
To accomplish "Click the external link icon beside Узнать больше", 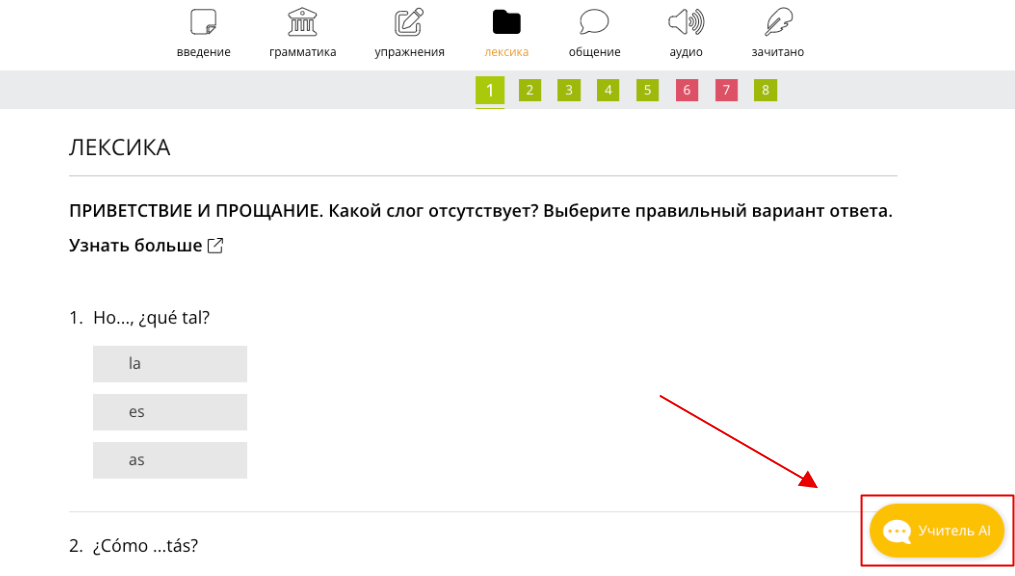I will click(x=216, y=245).
